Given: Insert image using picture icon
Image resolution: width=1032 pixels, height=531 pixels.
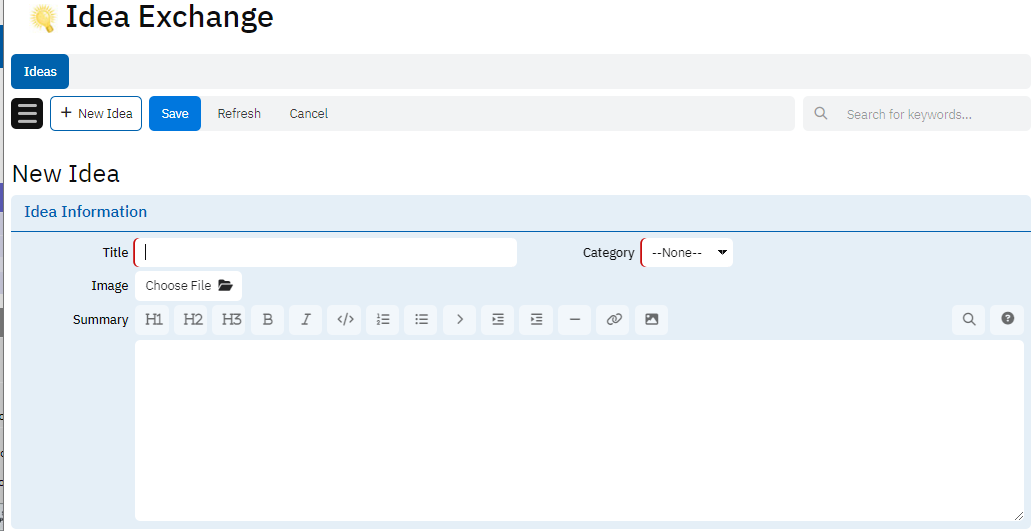Looking at the screenshot, I should [x=651, y=319].
